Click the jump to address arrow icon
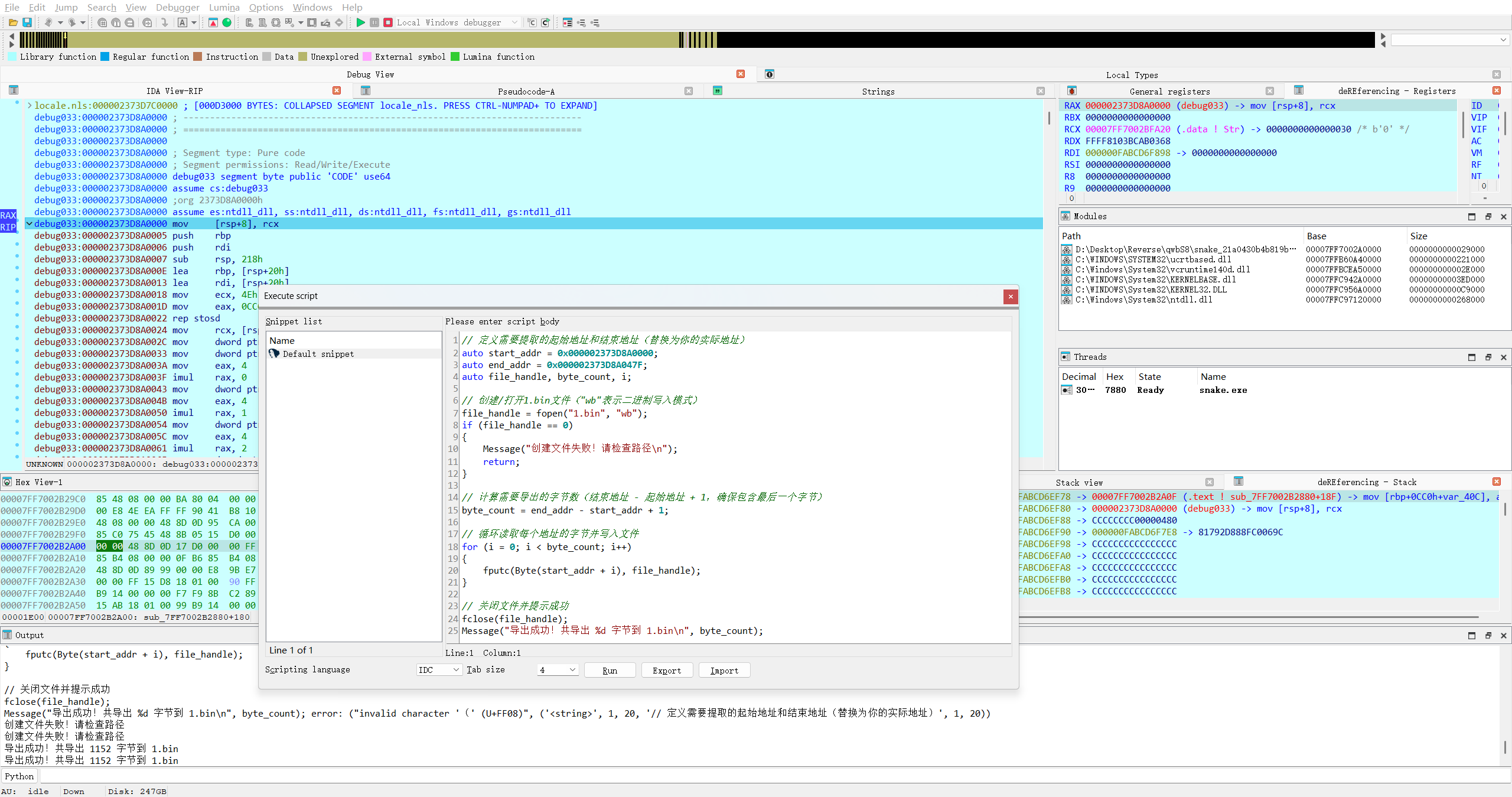The width and height of the screenshot is (1512, 797). click(165, 22)
